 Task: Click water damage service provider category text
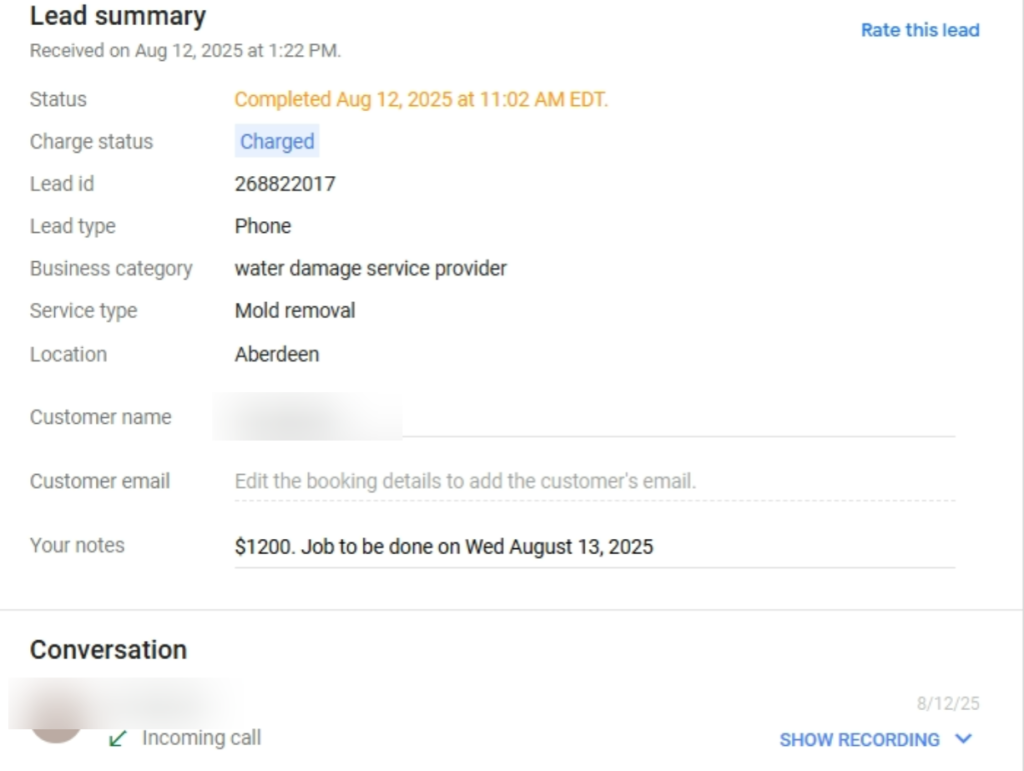pyautogui.click(x=370, y=268)
